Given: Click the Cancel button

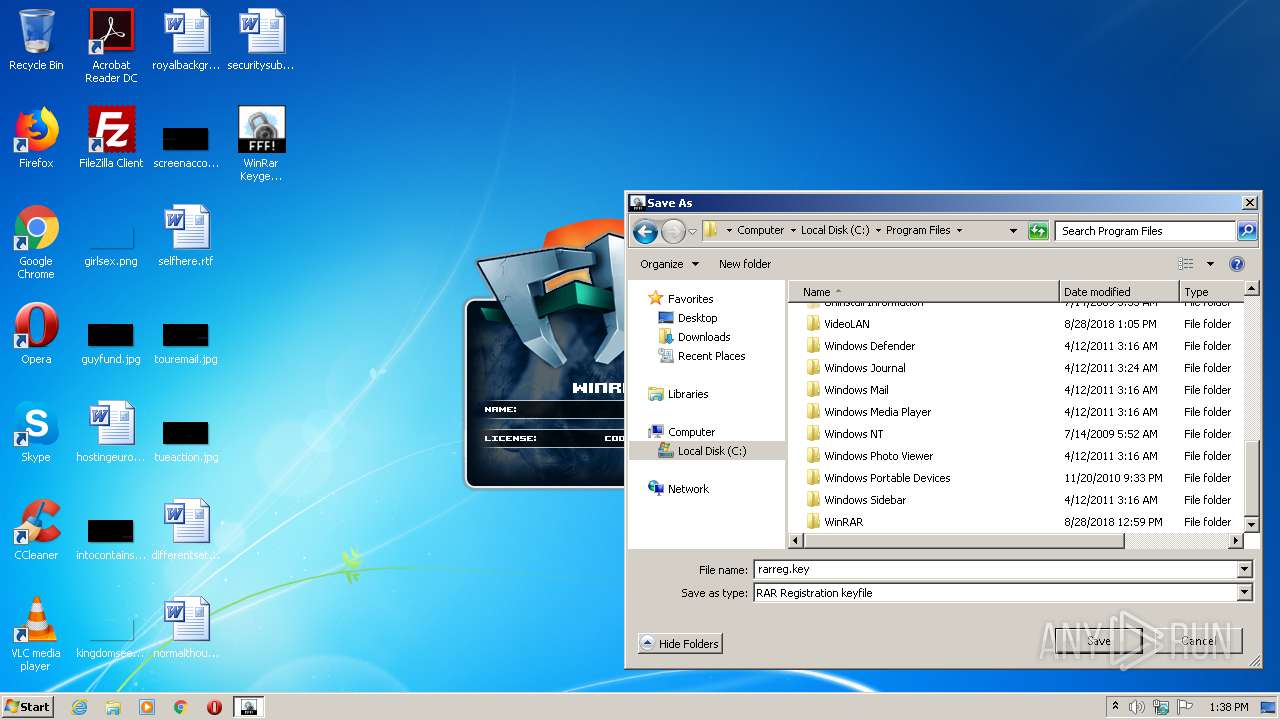Looking at the screenshot, I should pyautogui.click(x=1198, y=641).
